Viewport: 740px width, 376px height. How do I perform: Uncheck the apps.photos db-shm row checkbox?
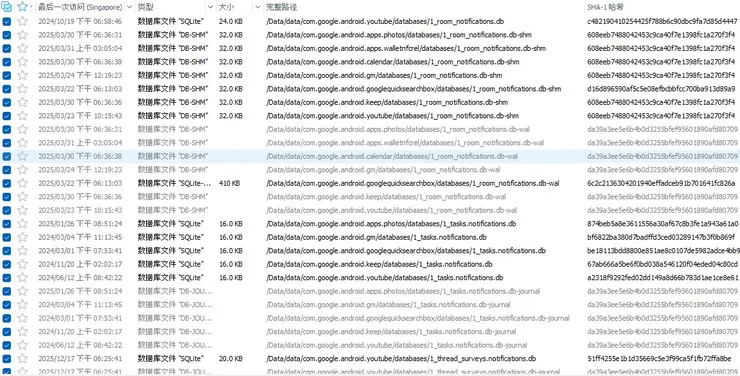point(7,35)
